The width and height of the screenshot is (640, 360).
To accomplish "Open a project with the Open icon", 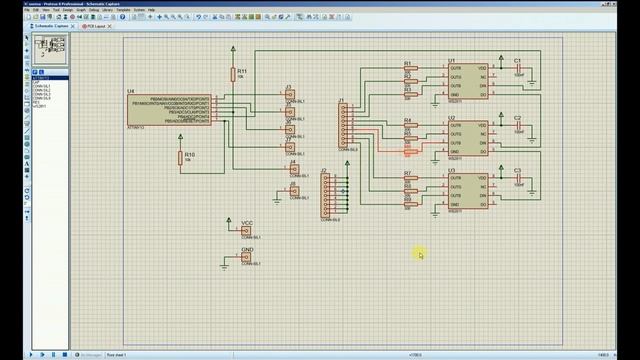I will click(x=36, y=17).
